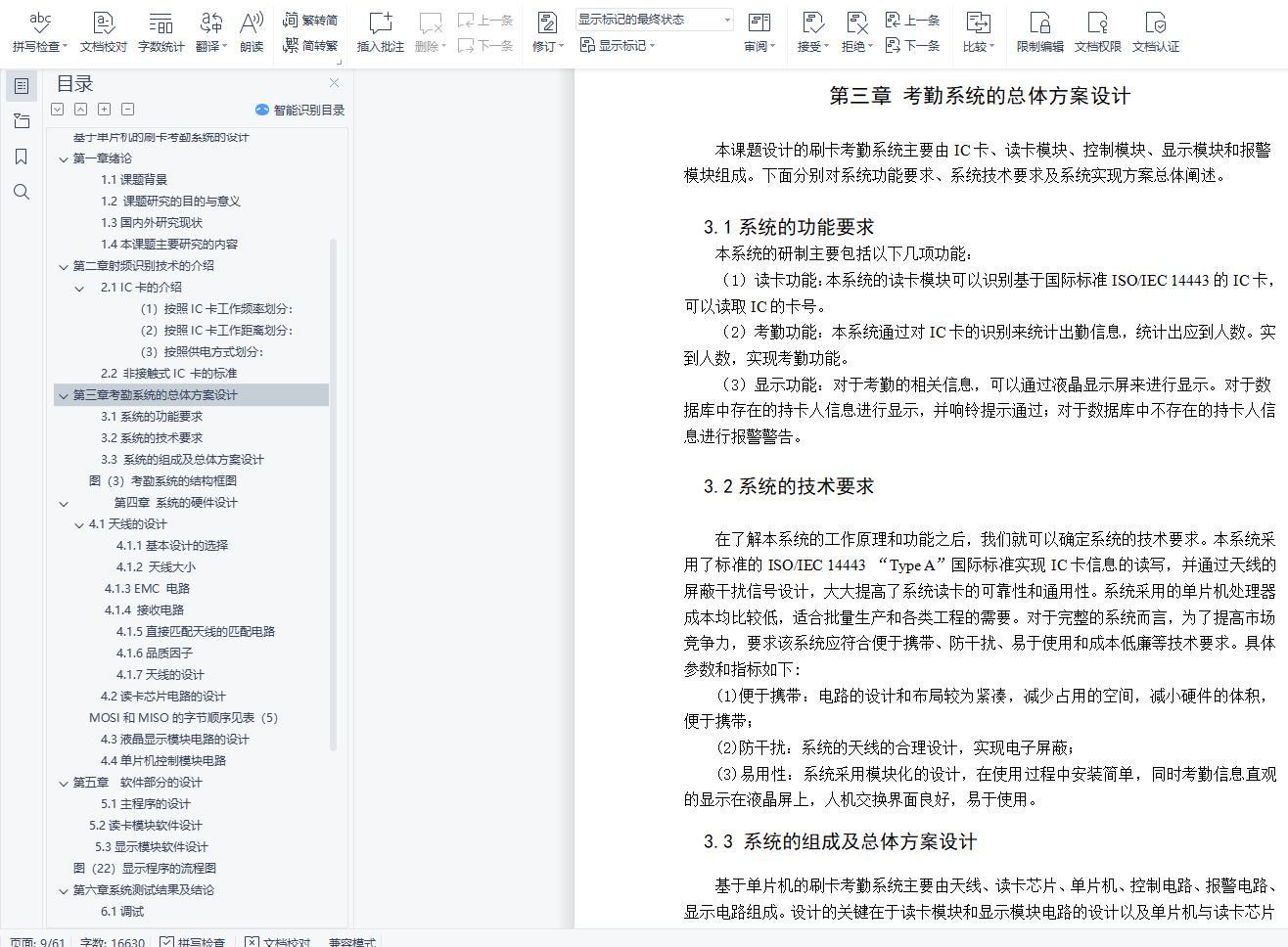Toggle 文档校对 in the status bar
The width and height of the screenshot is (1288, 947).
tap(279, 941)
